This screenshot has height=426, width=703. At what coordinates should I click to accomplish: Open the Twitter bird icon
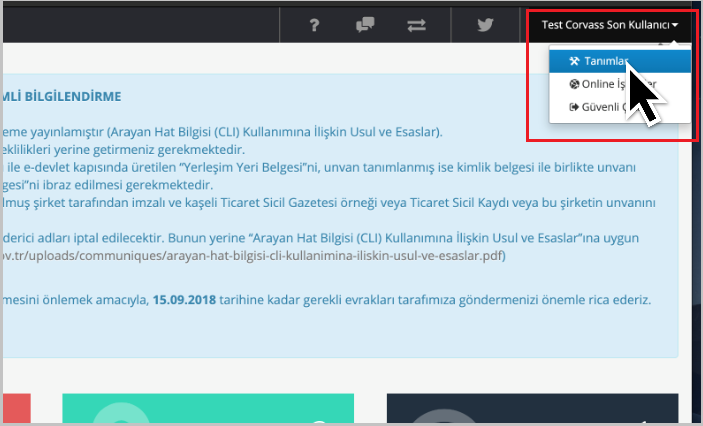point(485,25)
